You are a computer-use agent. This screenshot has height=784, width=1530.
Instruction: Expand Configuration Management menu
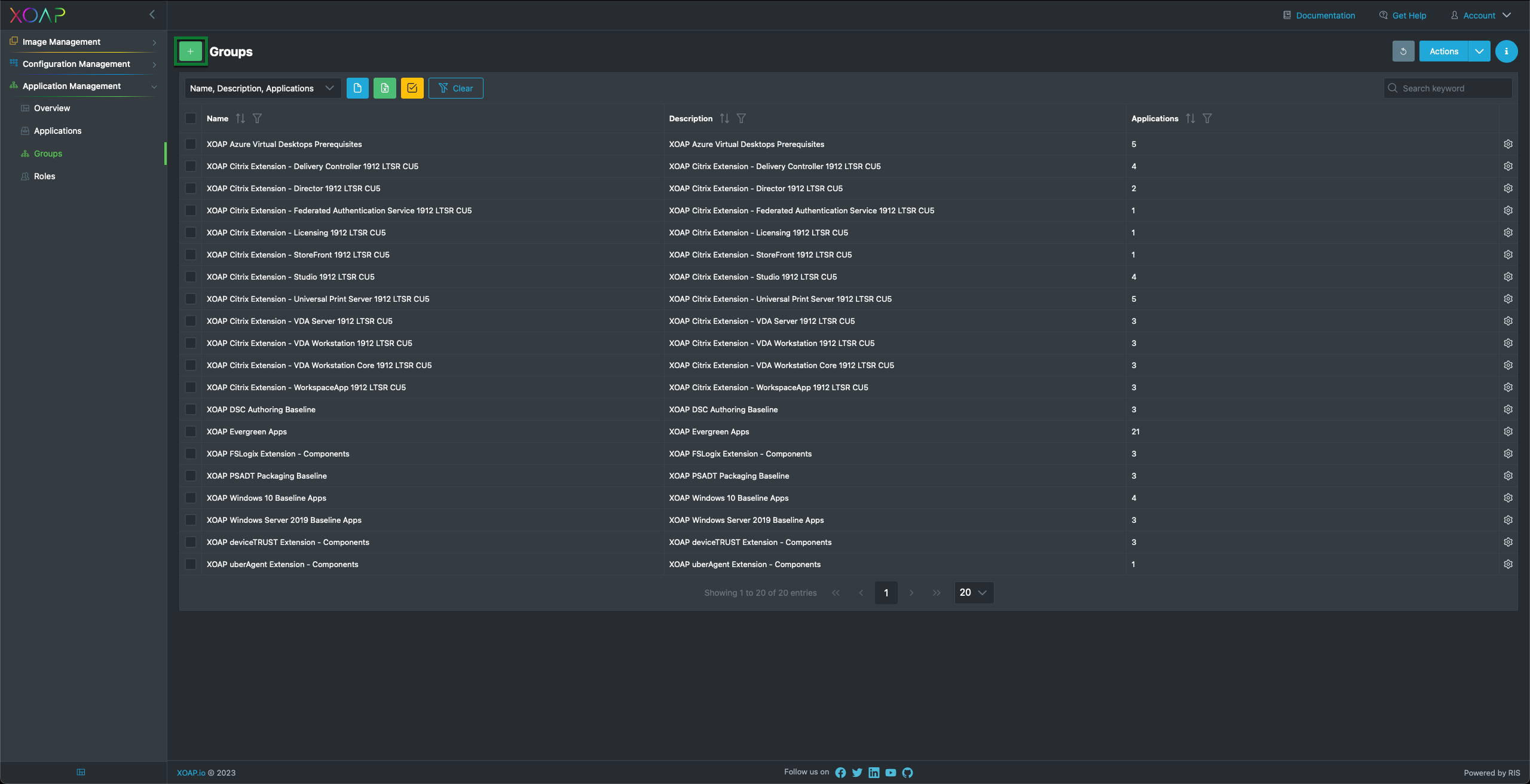[x=83, y=64]
